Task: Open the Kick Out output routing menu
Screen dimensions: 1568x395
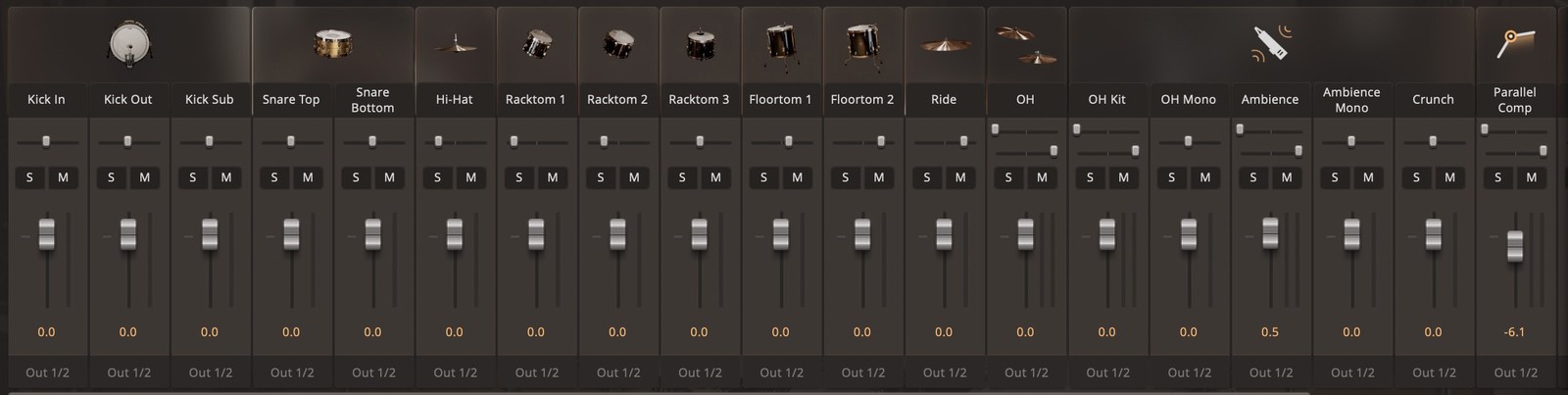Action: click(128, 372)
